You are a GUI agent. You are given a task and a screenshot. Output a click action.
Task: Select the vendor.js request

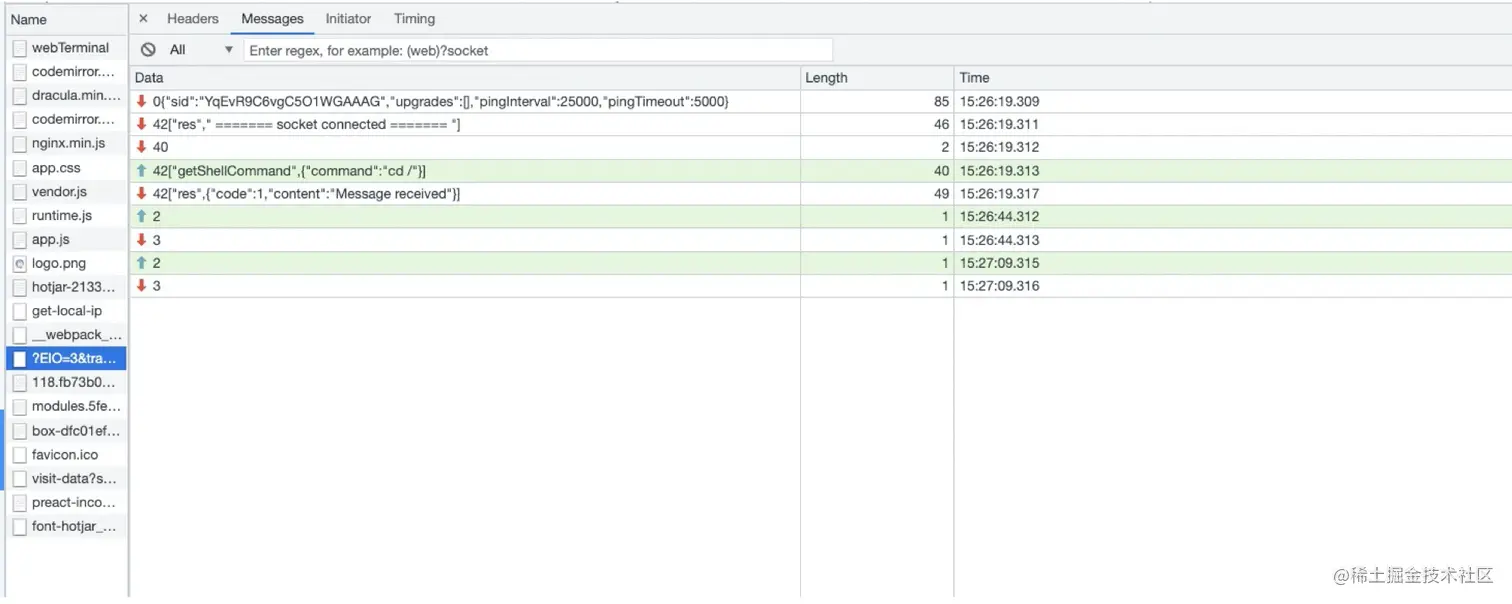click(67, 192)
